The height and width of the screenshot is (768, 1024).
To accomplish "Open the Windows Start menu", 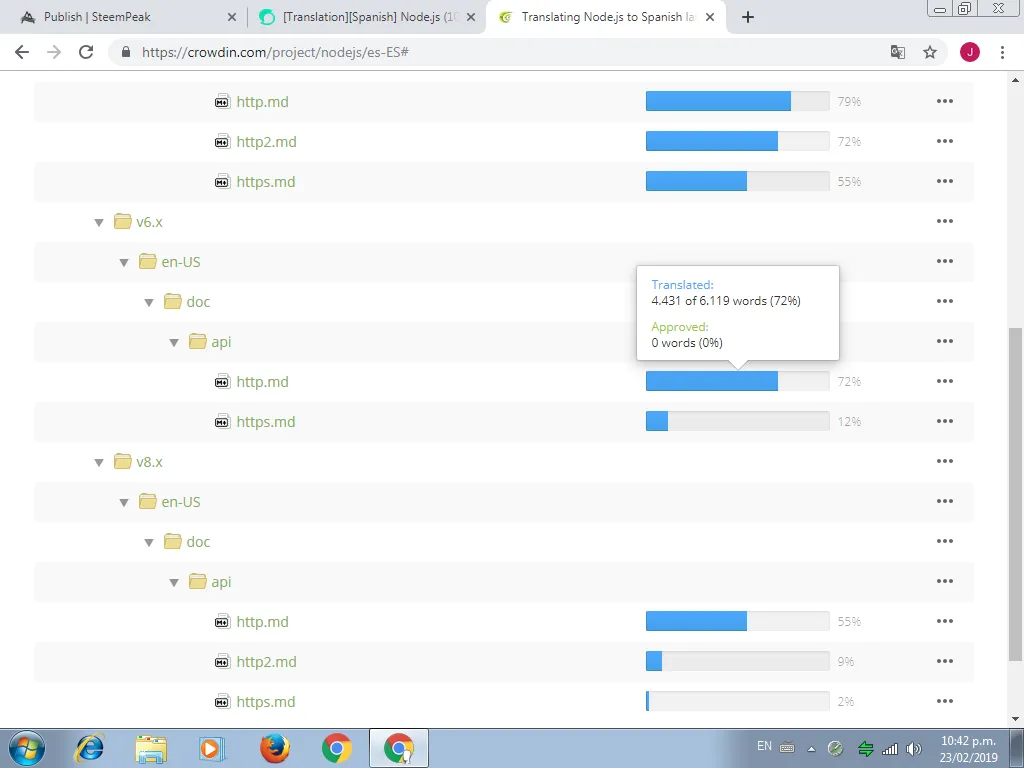I will pyautogui.click(x=27, y=748).
